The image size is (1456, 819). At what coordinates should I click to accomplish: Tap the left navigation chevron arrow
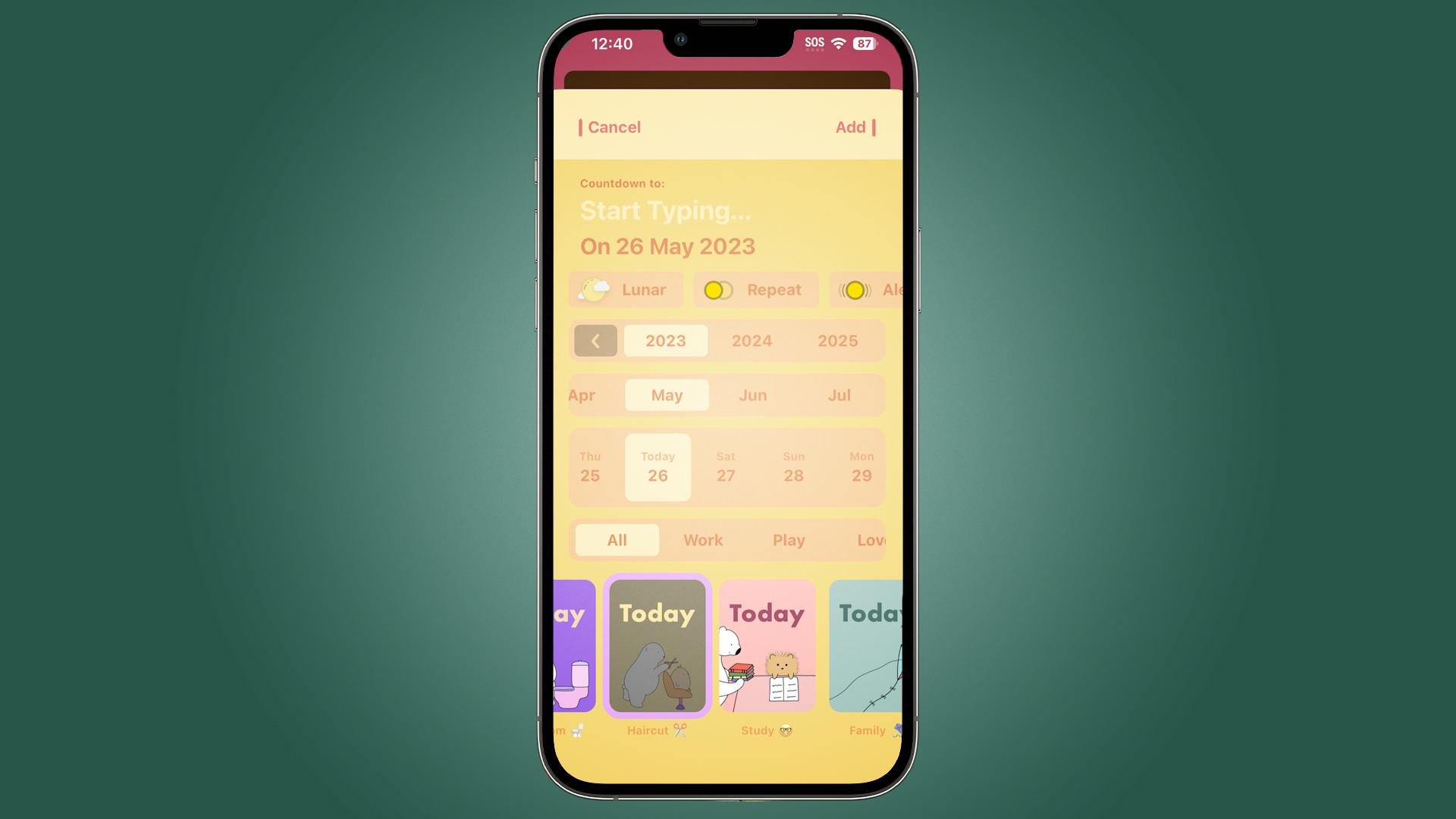596,340
